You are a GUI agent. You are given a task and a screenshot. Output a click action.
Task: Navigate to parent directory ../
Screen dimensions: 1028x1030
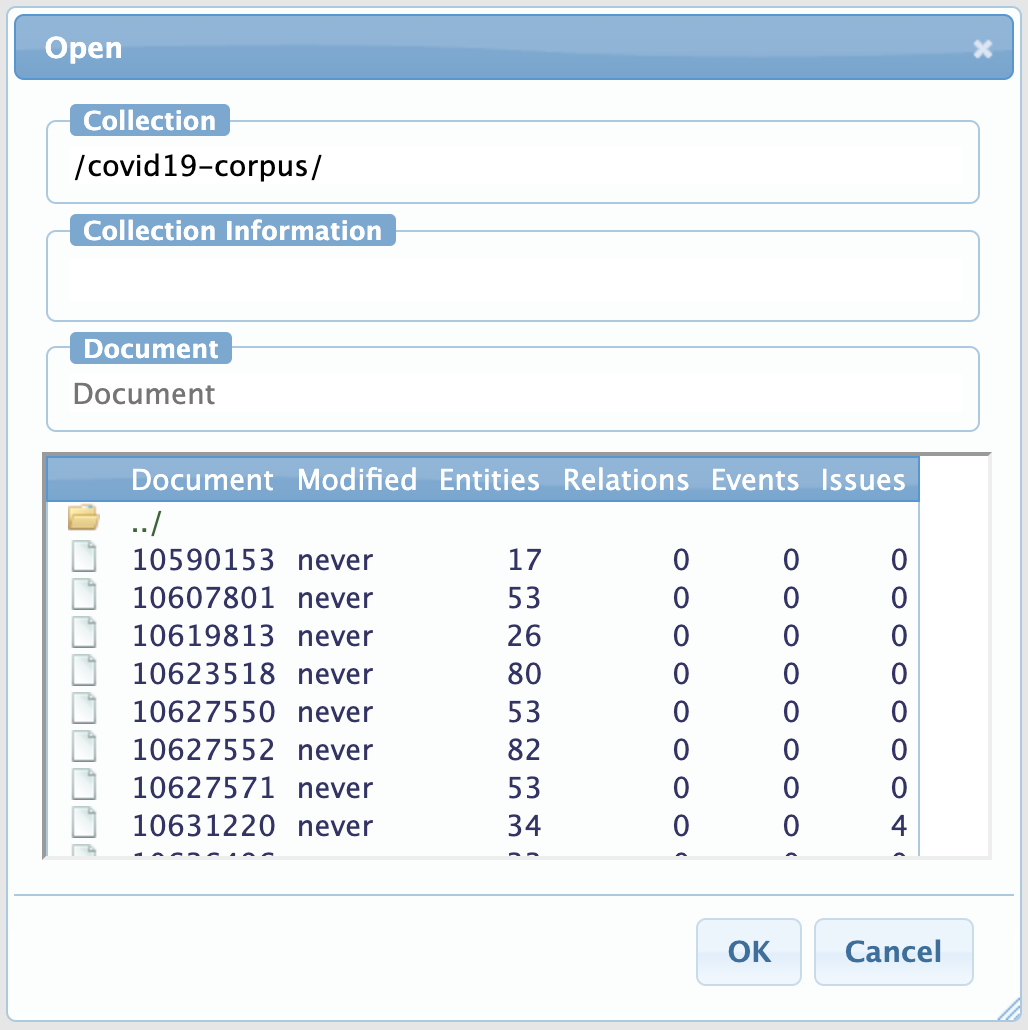tap(145, 522)
